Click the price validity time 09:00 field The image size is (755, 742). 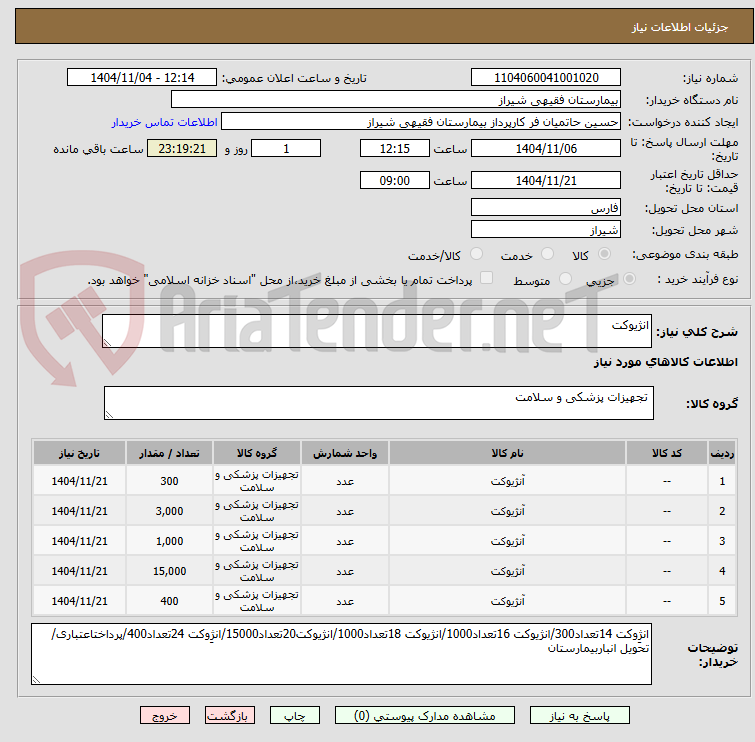pos(394,180)
